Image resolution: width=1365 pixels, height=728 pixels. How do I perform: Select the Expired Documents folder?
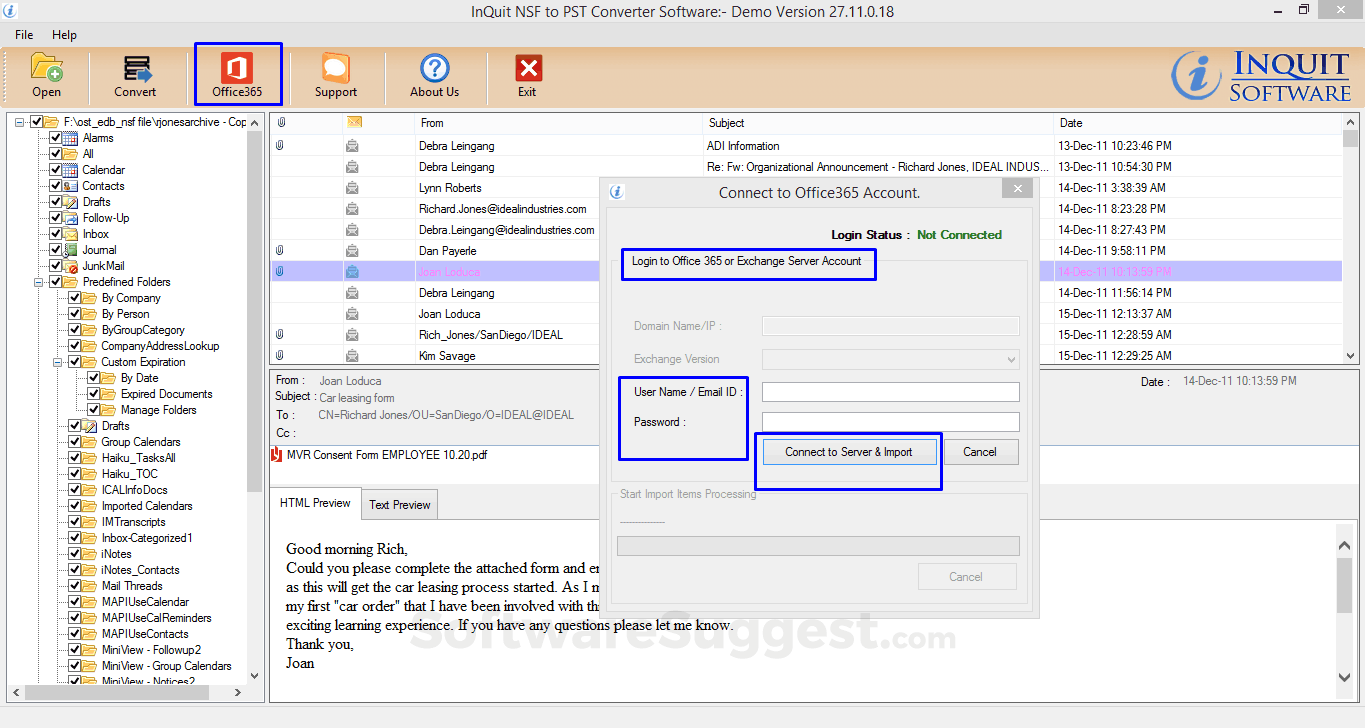pos(166,394)
